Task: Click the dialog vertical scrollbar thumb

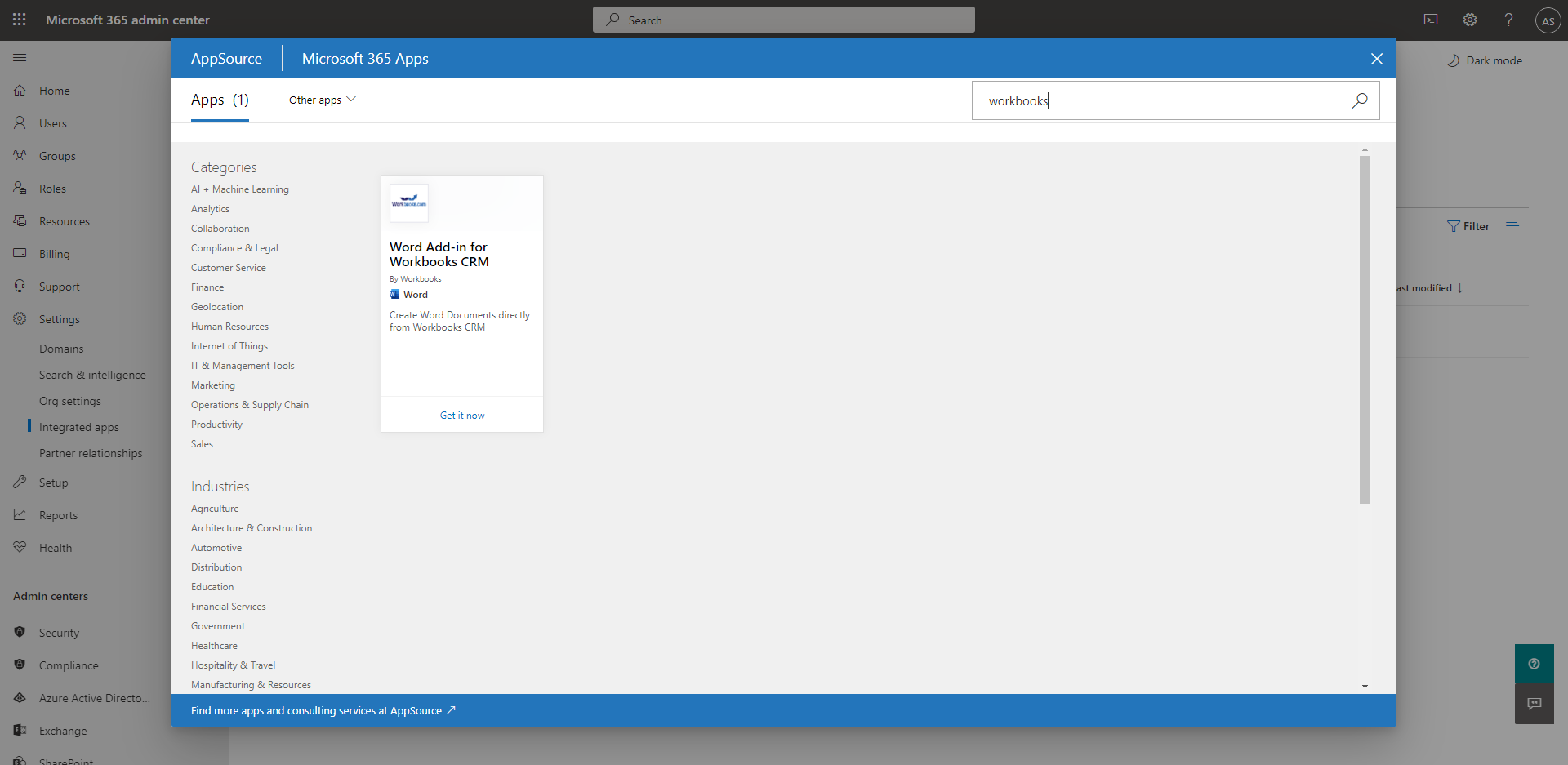Action: 1365,330
